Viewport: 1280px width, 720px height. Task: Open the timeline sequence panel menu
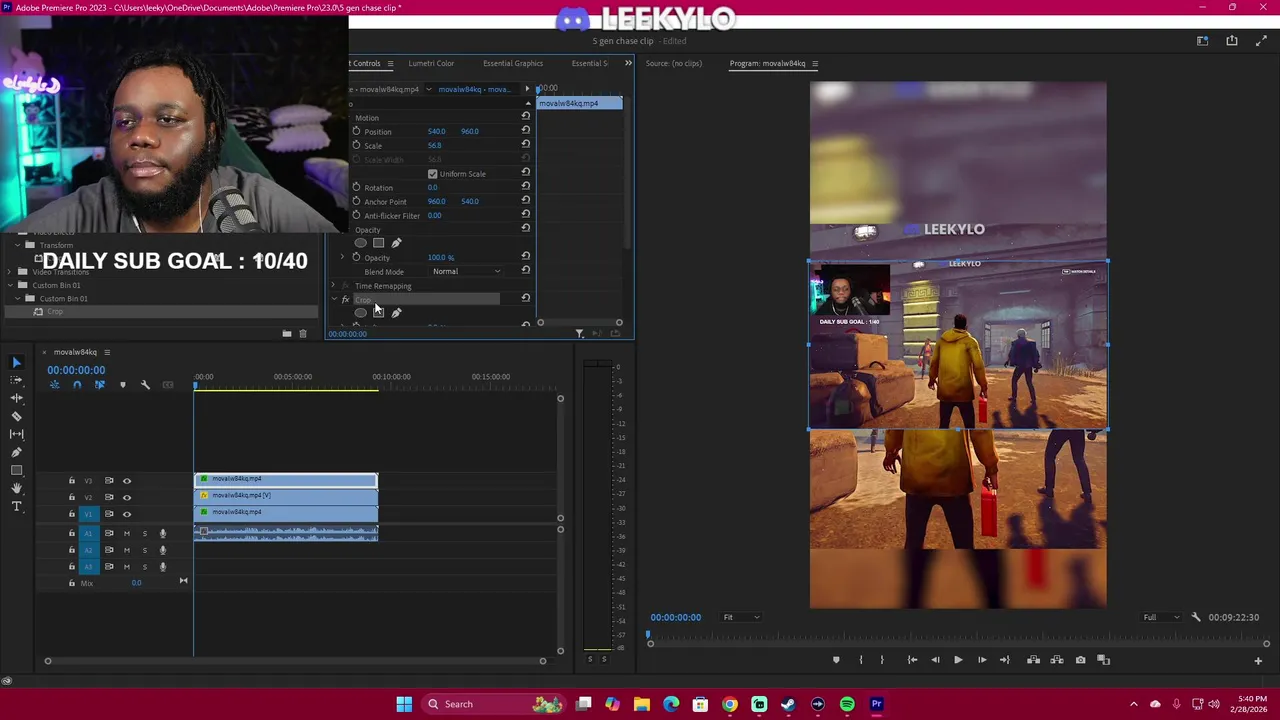click(107, 352)
